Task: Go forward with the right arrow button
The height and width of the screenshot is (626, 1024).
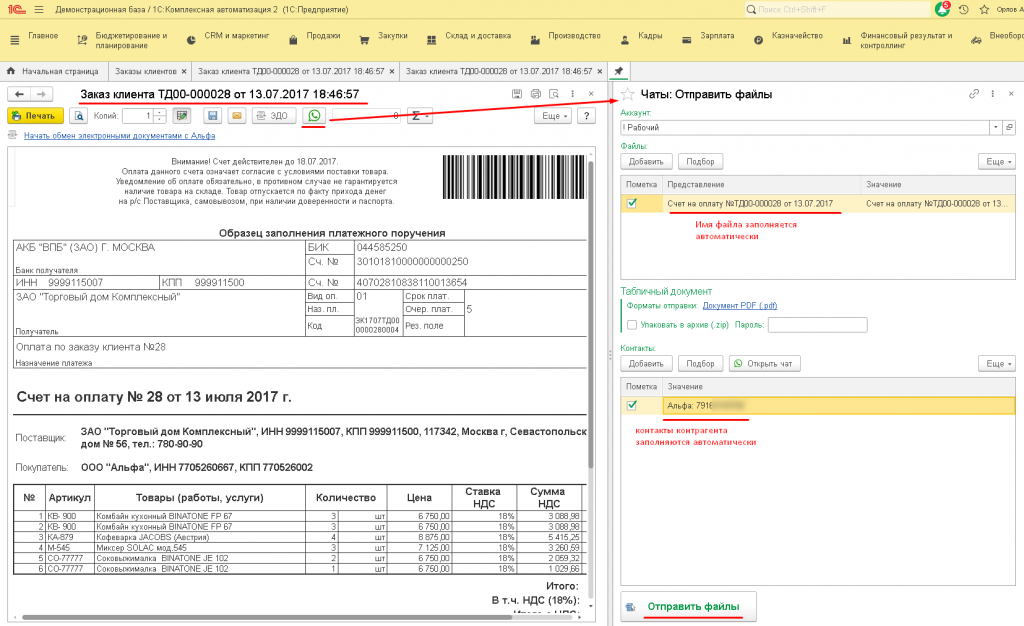Action: click(41, 95)
